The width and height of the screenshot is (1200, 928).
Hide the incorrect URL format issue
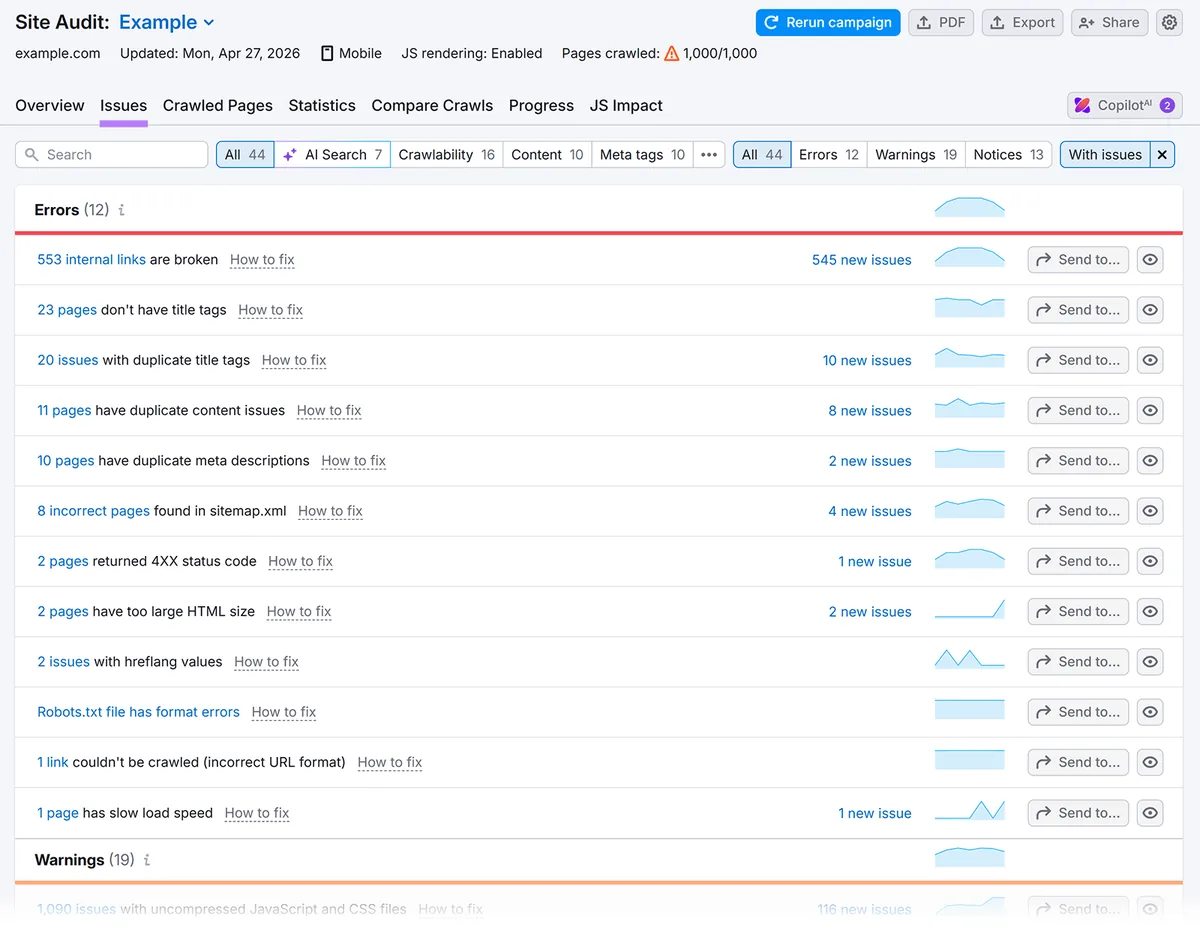click(x=1150, y=762)
